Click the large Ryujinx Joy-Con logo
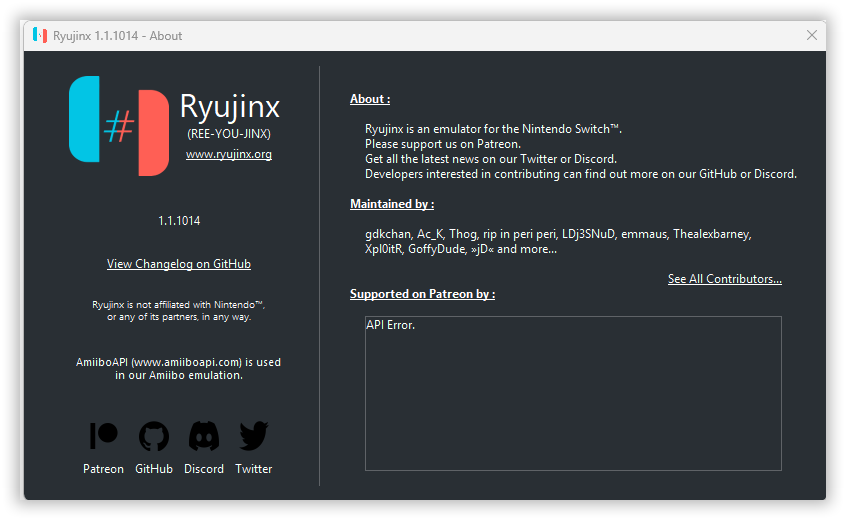 tap(119, 126)
